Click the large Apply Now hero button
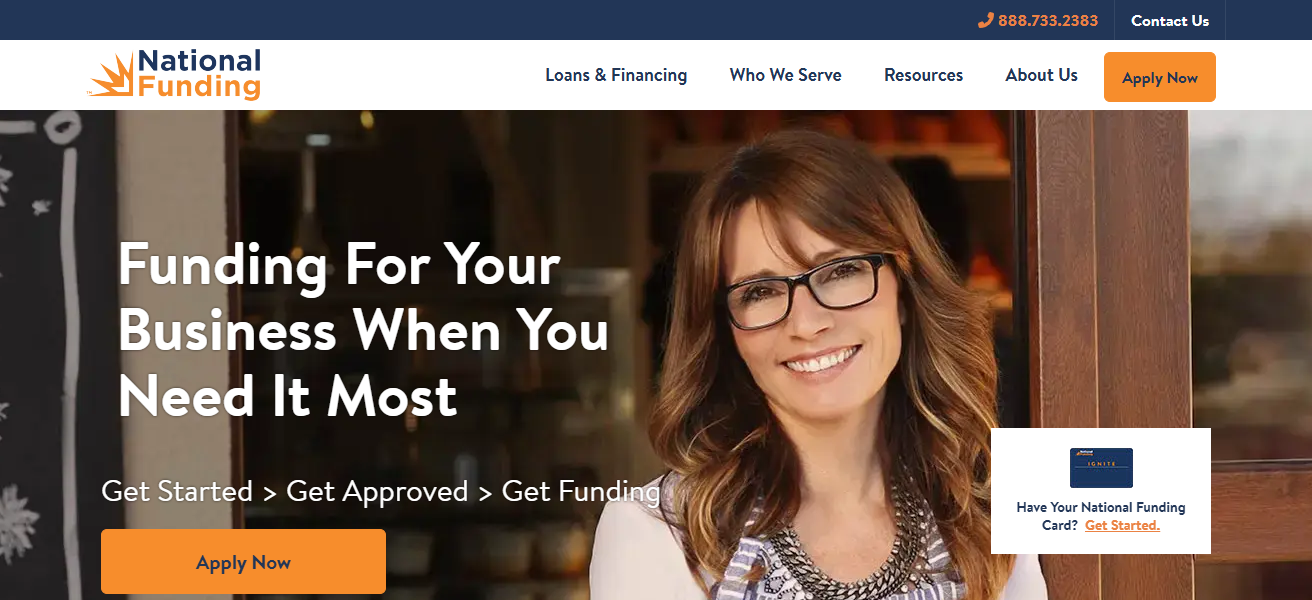Viewport: 1312px width, 600px height. coord(243,562)
